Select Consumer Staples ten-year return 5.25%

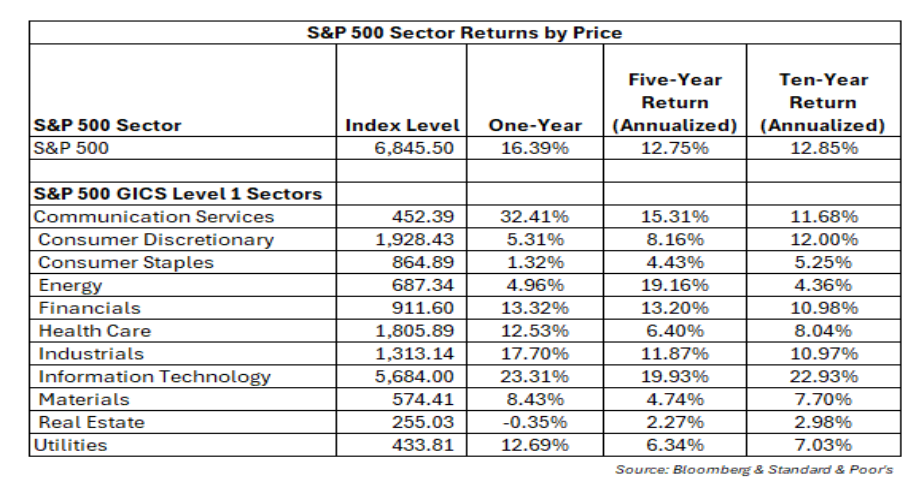point(822,262)
